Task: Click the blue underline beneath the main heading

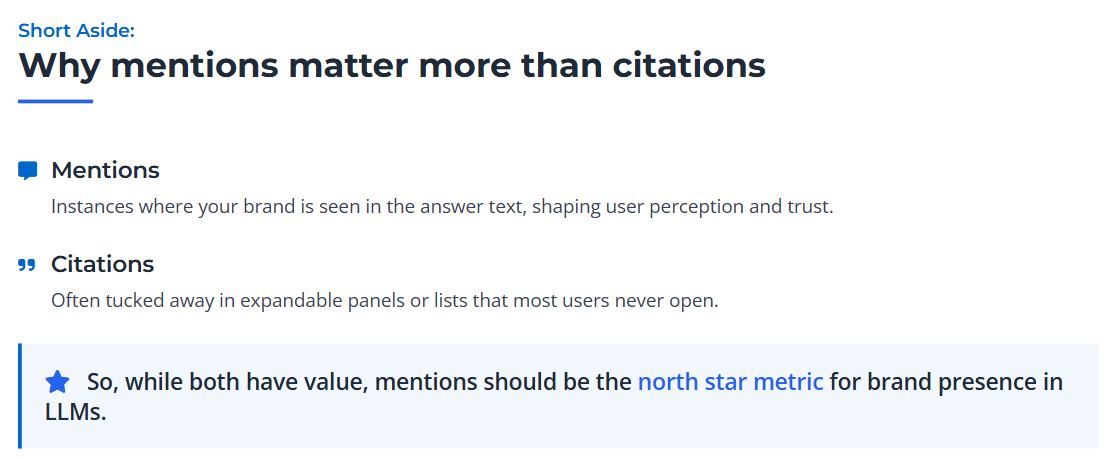Action: 55,101
